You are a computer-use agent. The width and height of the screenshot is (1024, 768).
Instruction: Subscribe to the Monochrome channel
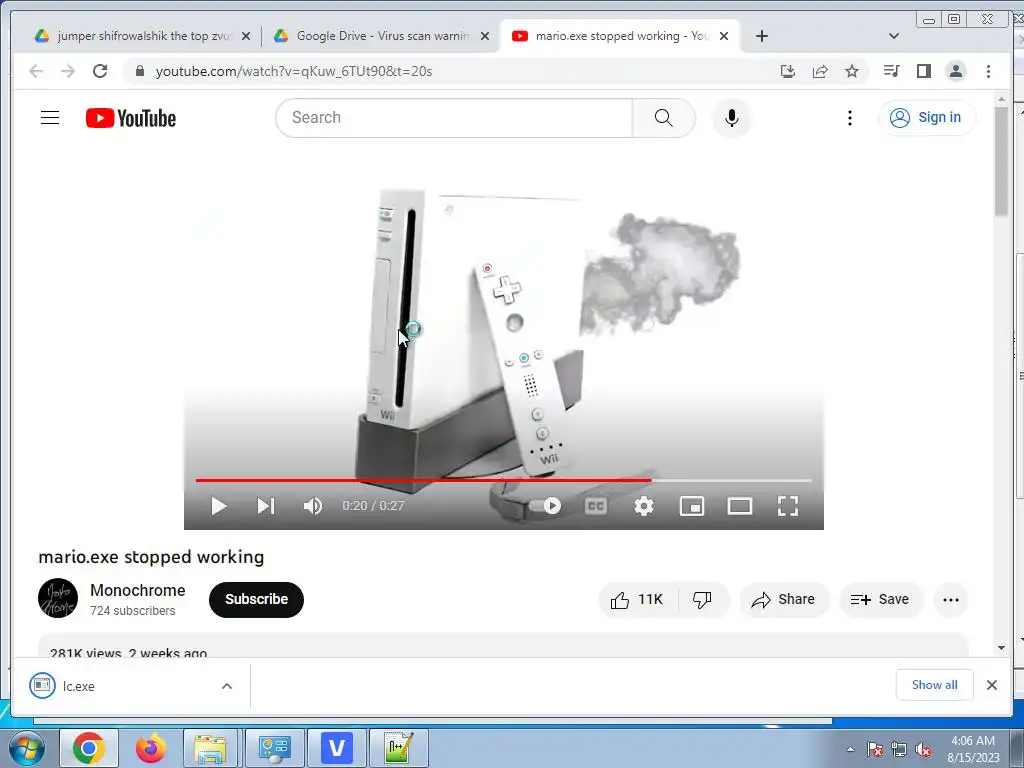tap(256, 600)
